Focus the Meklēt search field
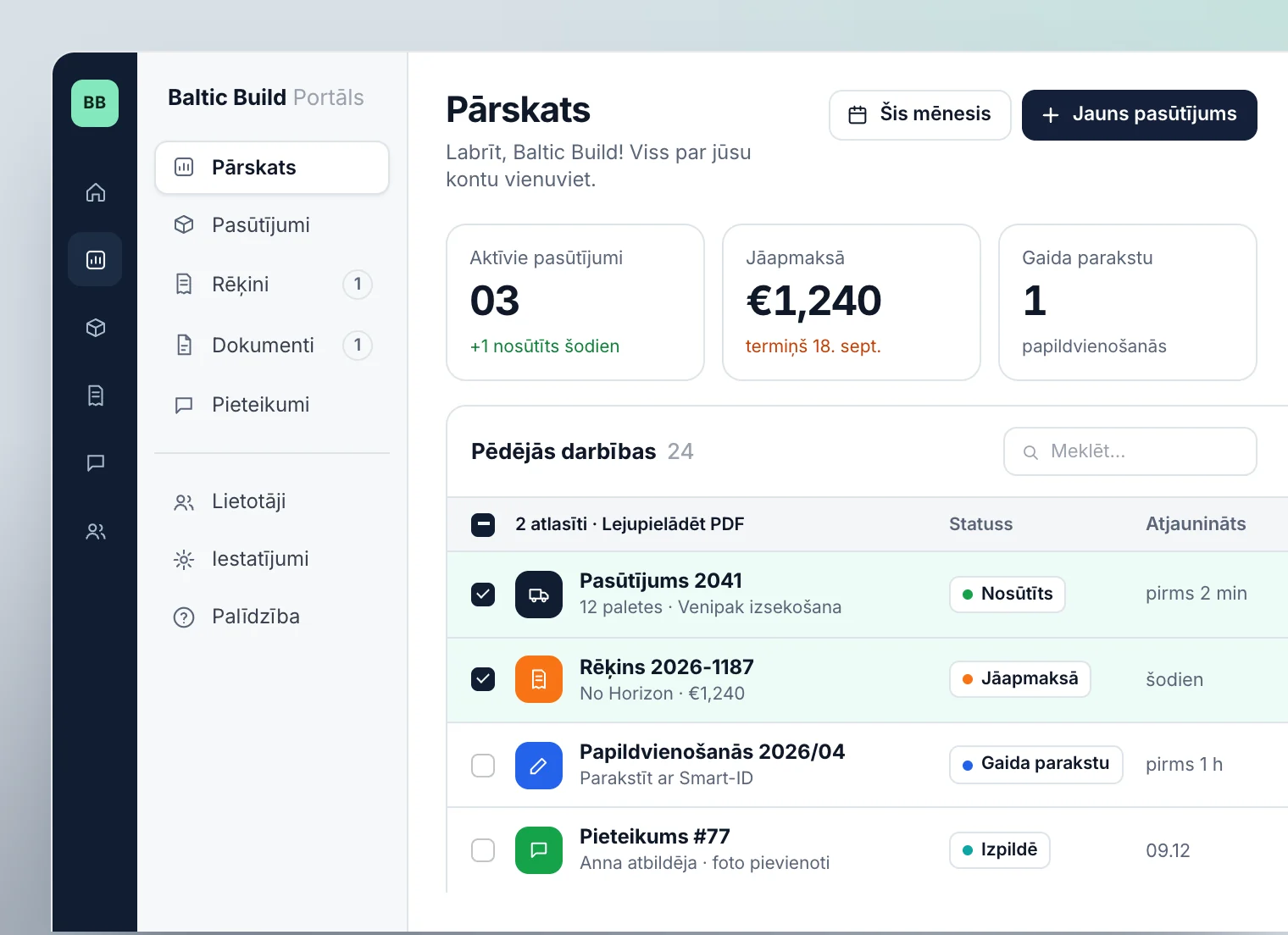Screen dimensions: 1288x935 point(1130,451)
